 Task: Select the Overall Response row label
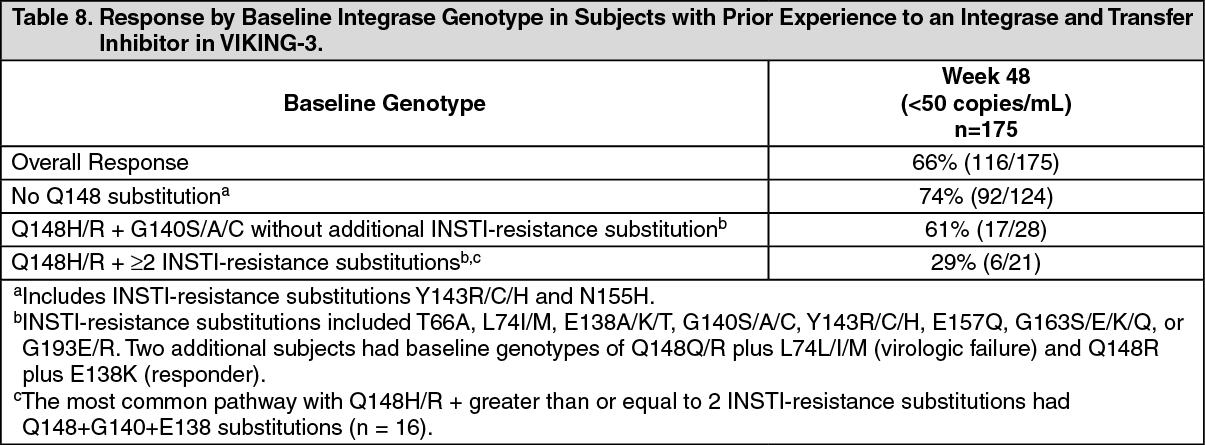[99, 161]
